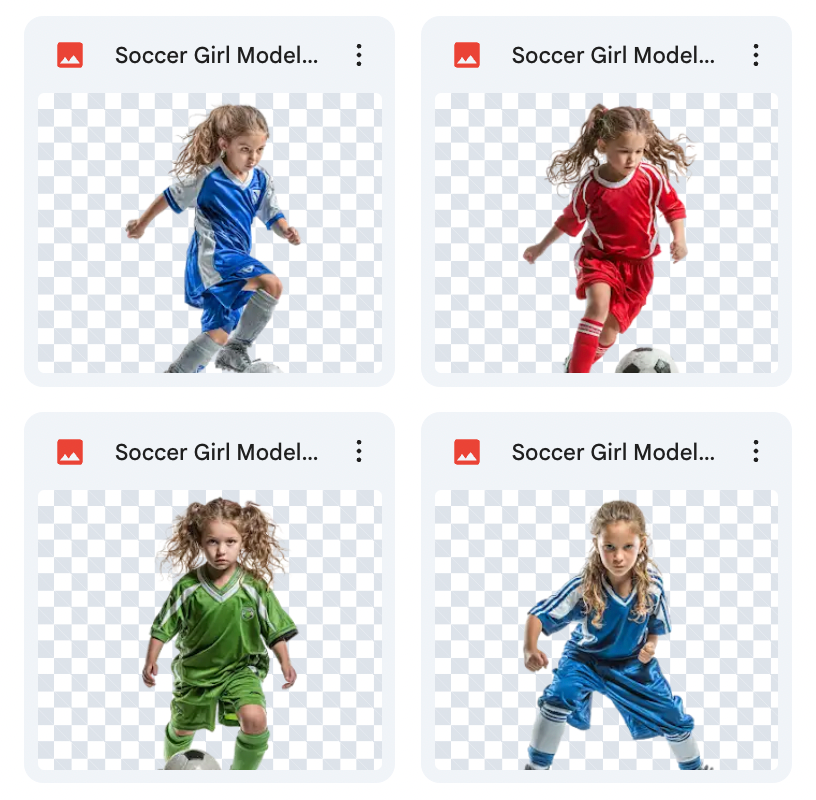Open thumbnail of crouching girl in blue uniform

pos(606,630)
